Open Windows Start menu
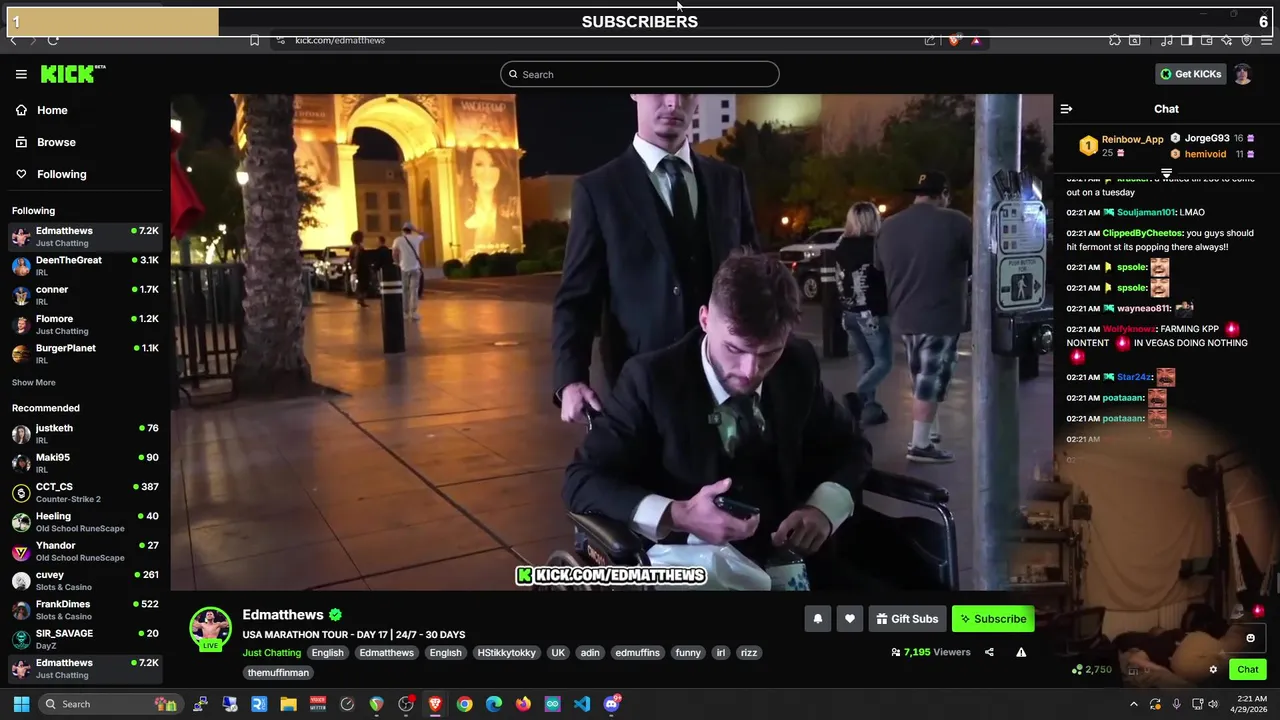The image size is (1280, 720). pyautogui.click(x=21, y=704)
